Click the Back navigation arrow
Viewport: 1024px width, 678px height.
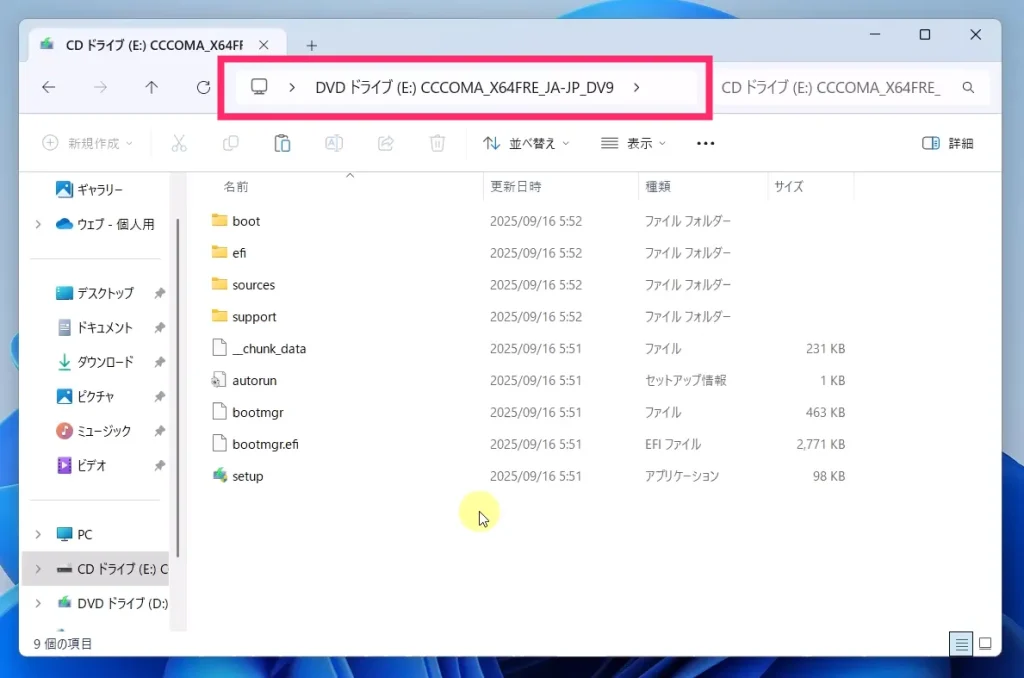[48, 88]
